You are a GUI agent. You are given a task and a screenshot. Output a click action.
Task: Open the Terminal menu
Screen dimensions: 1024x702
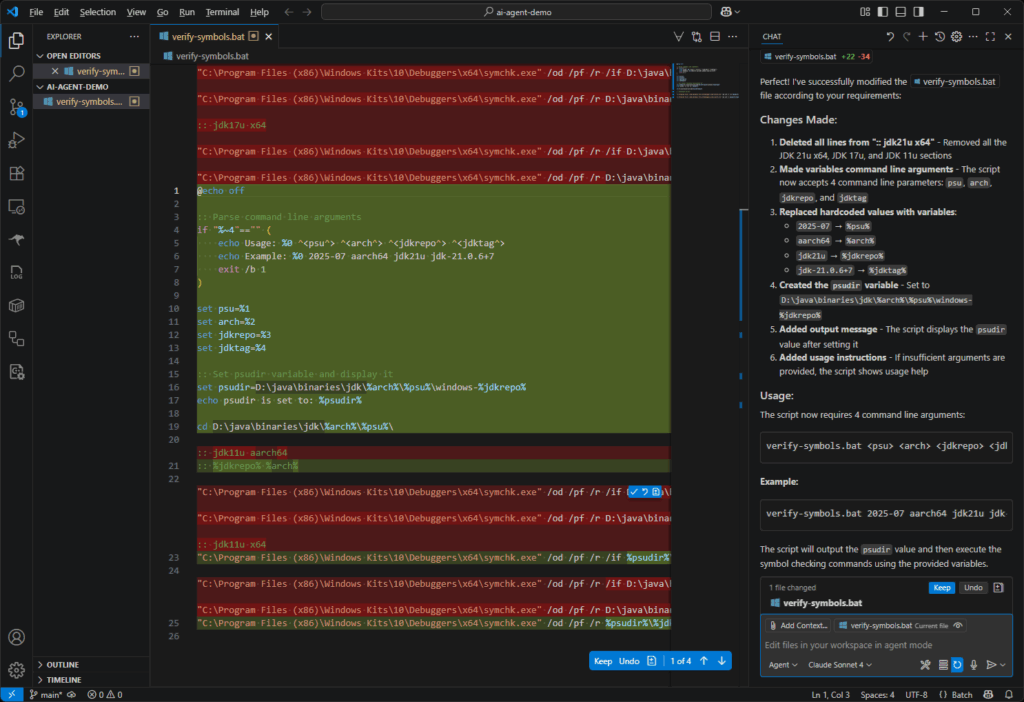(222, 12)
